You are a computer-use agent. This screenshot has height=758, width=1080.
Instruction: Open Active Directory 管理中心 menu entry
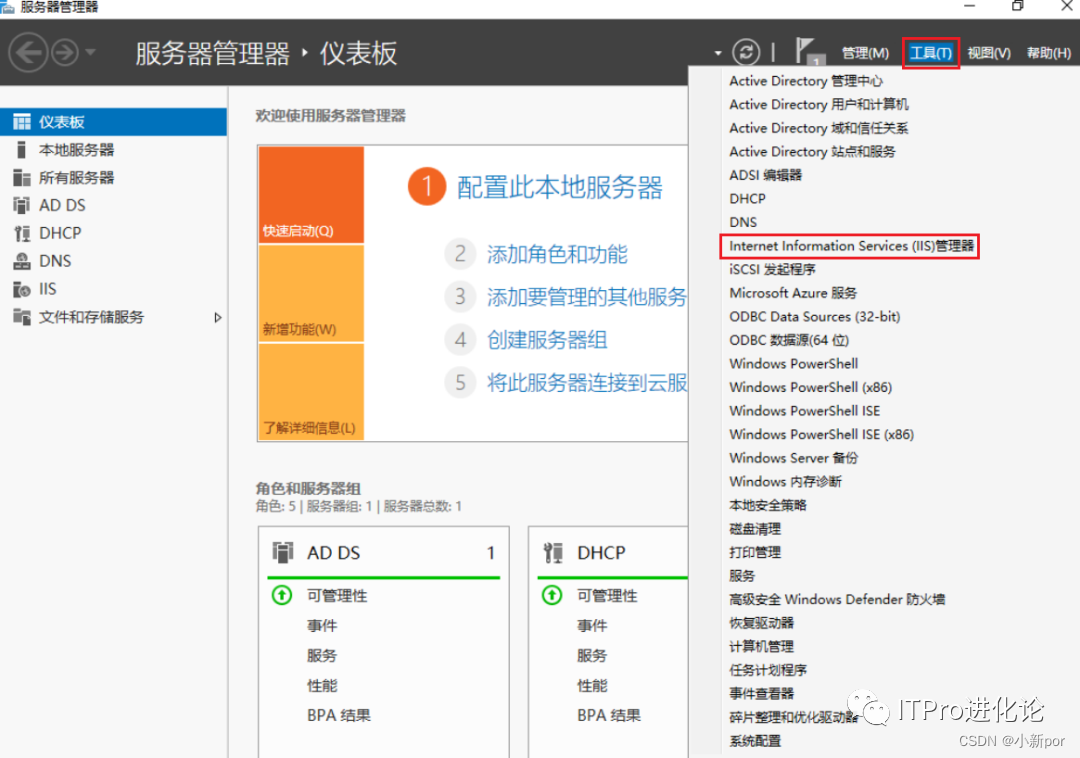pyautogui.click(x=805, y=81)
